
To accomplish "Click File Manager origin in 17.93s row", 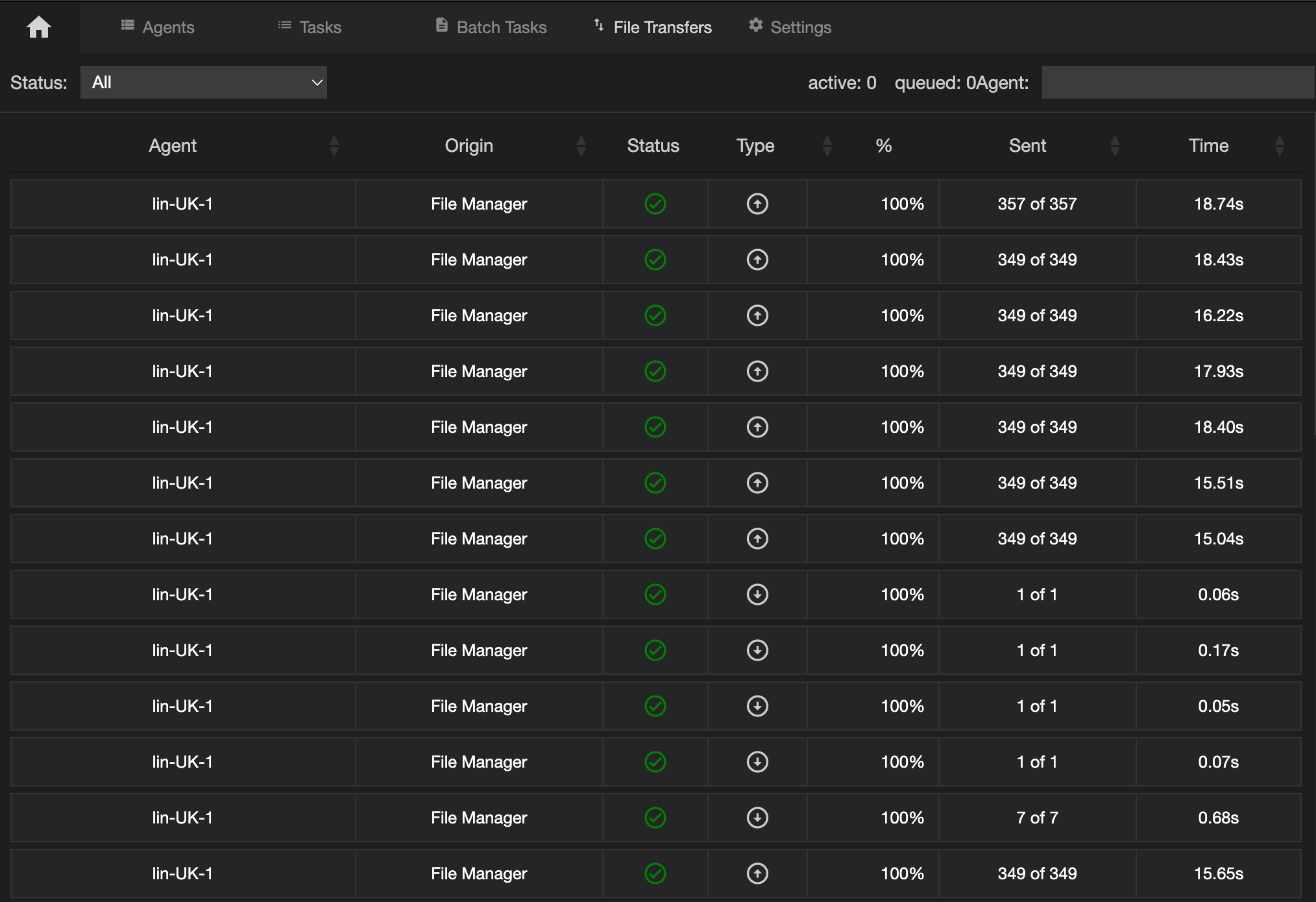I will coord(479,371).
